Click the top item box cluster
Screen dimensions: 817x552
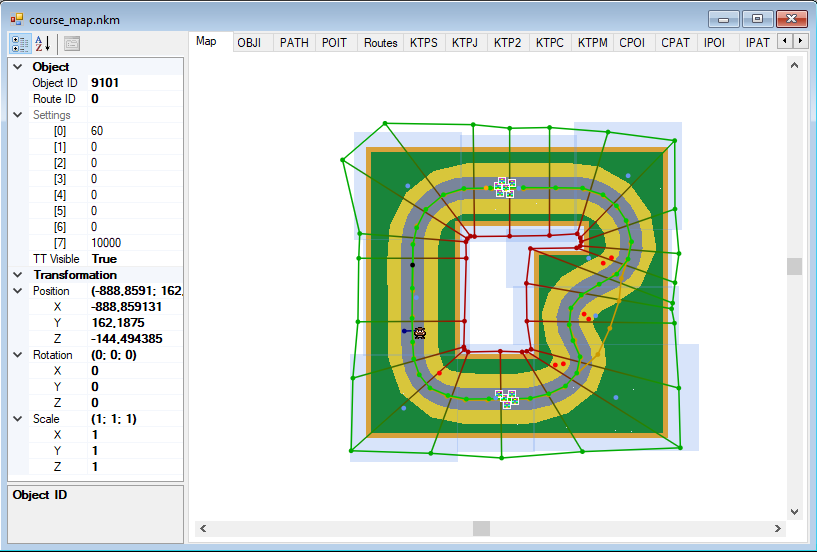tap(505, 187)
